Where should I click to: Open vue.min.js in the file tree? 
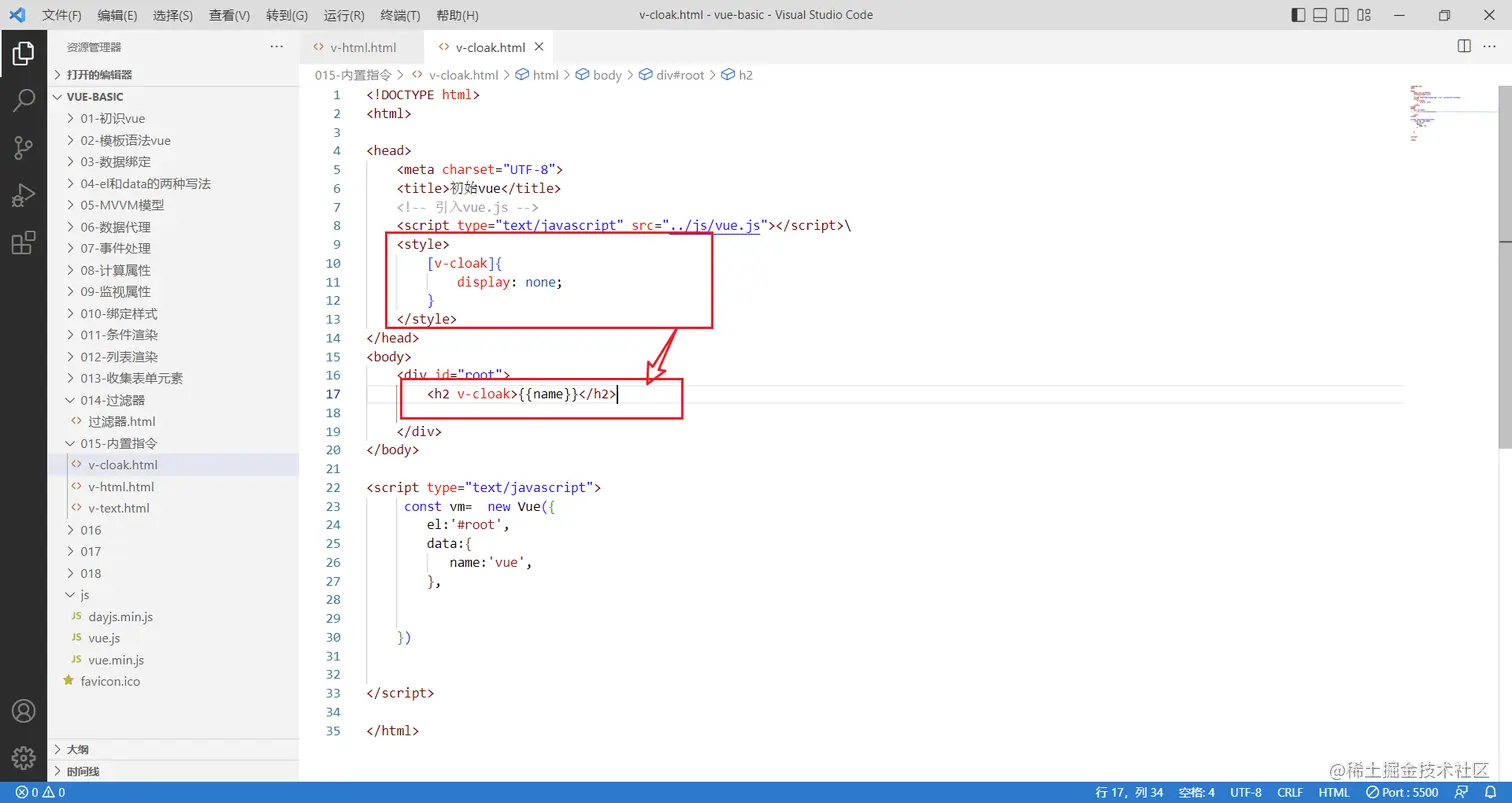[x=174, y=660]
